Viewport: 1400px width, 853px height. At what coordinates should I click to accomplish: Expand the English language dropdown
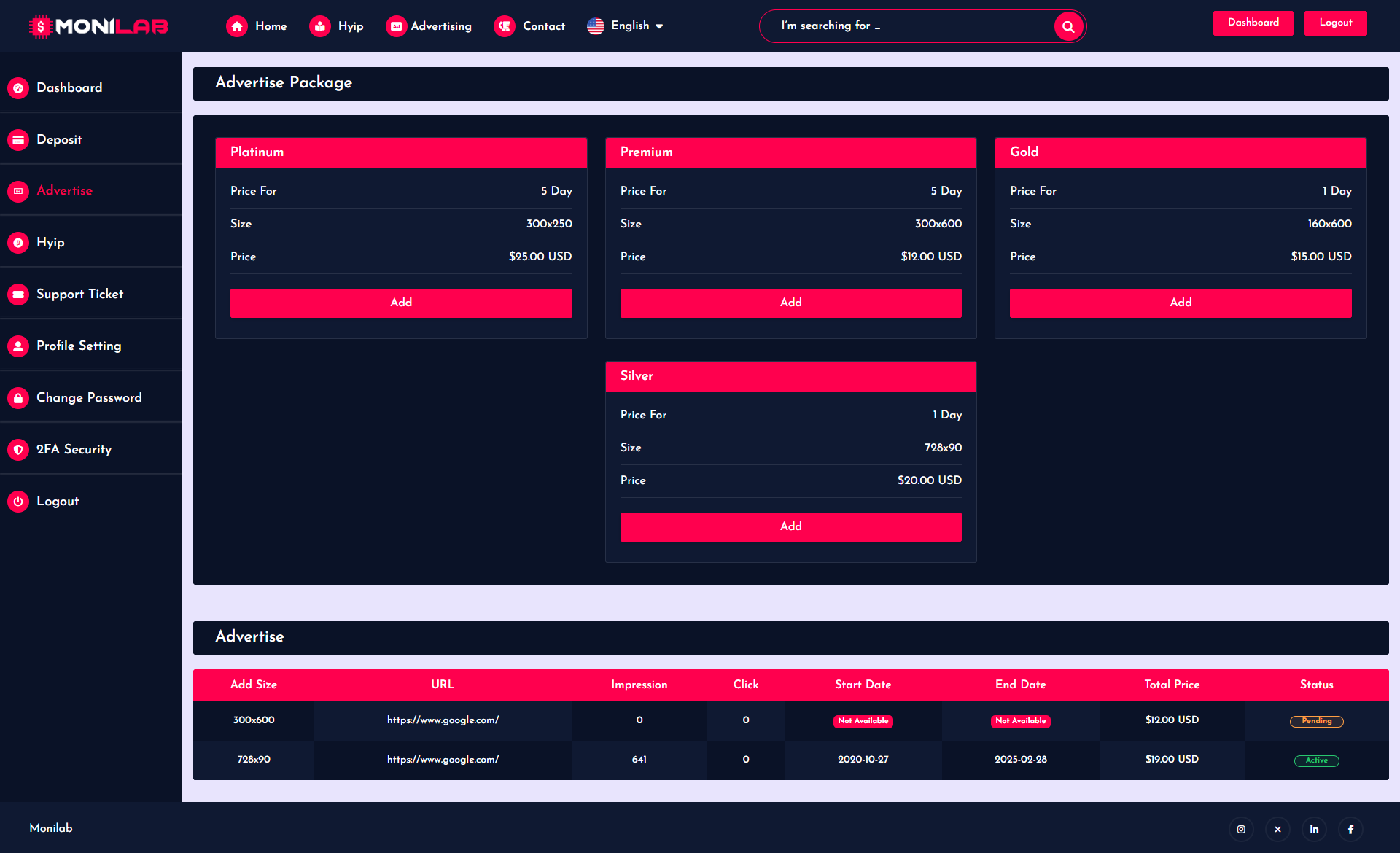[626, 26]
